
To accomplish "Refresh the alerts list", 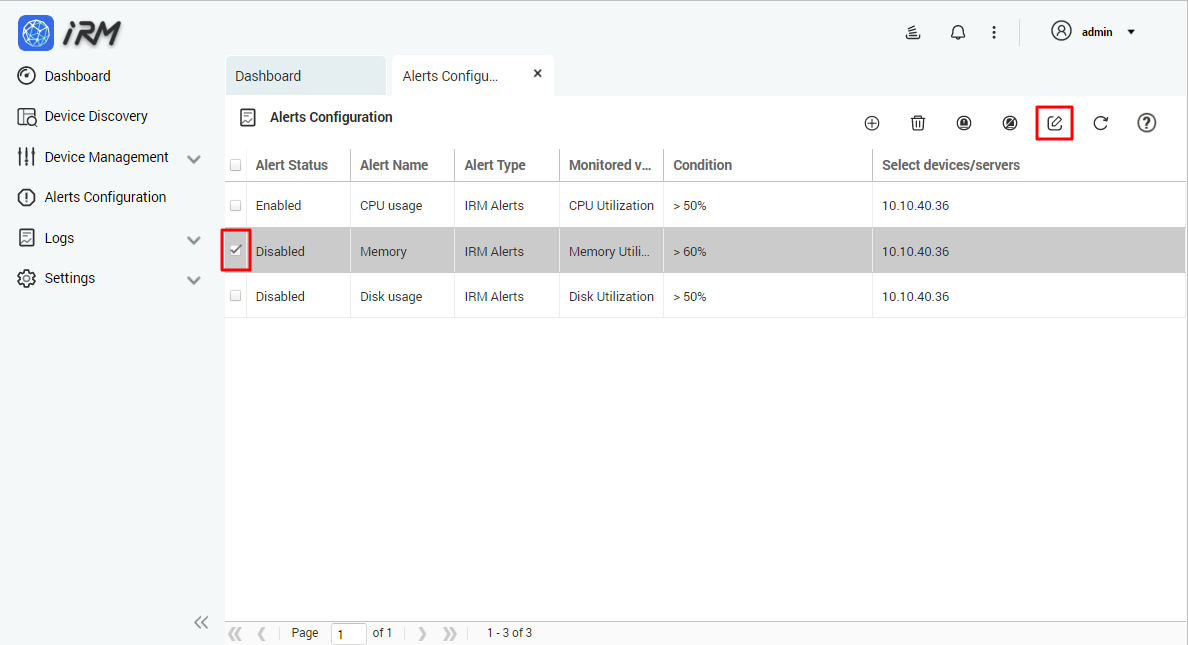I will 1100,122.
